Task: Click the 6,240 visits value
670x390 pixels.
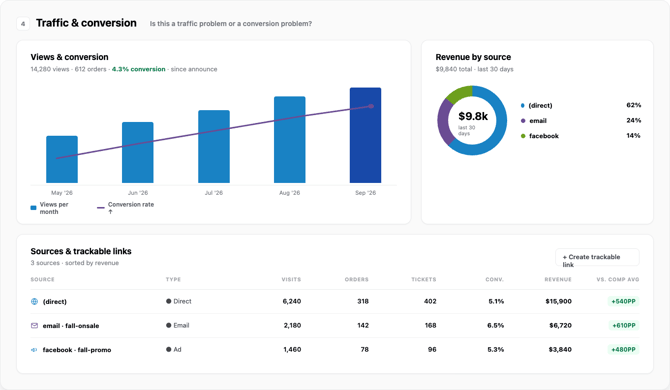Action: click(292, 302)
